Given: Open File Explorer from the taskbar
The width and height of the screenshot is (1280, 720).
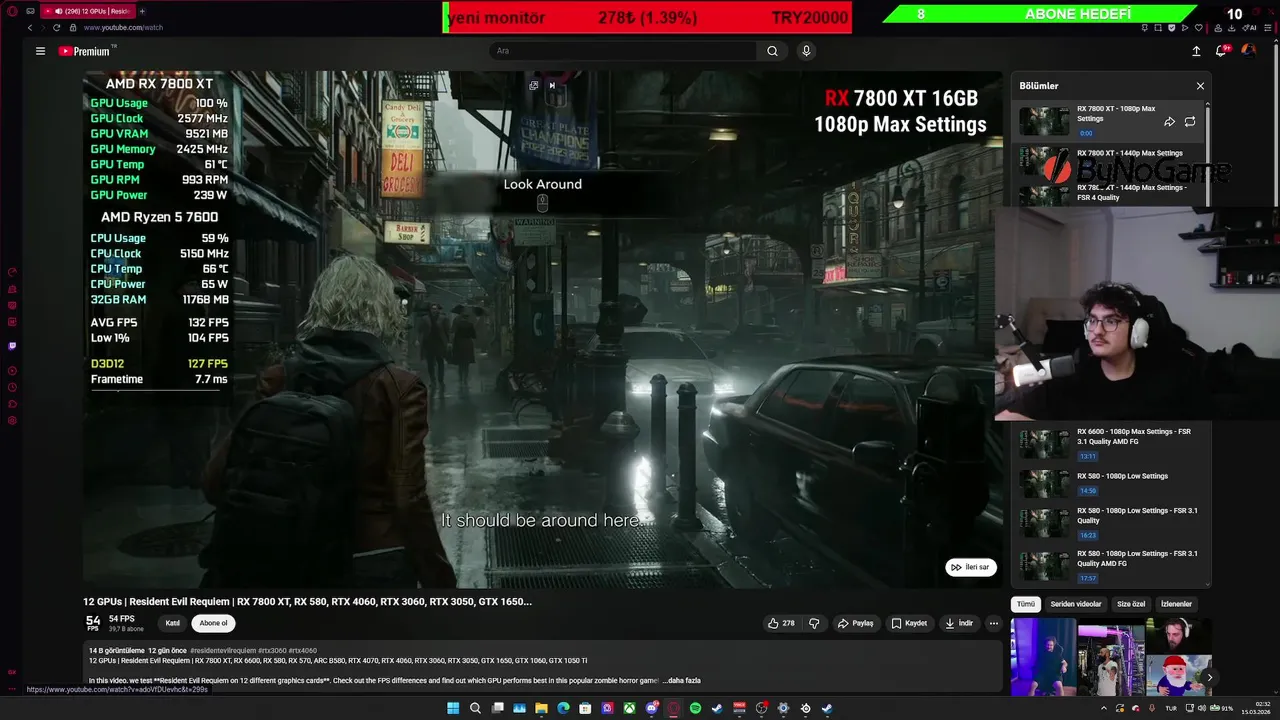Looking at the screenshot, I should pyautogui.click(x=541, y=708).
